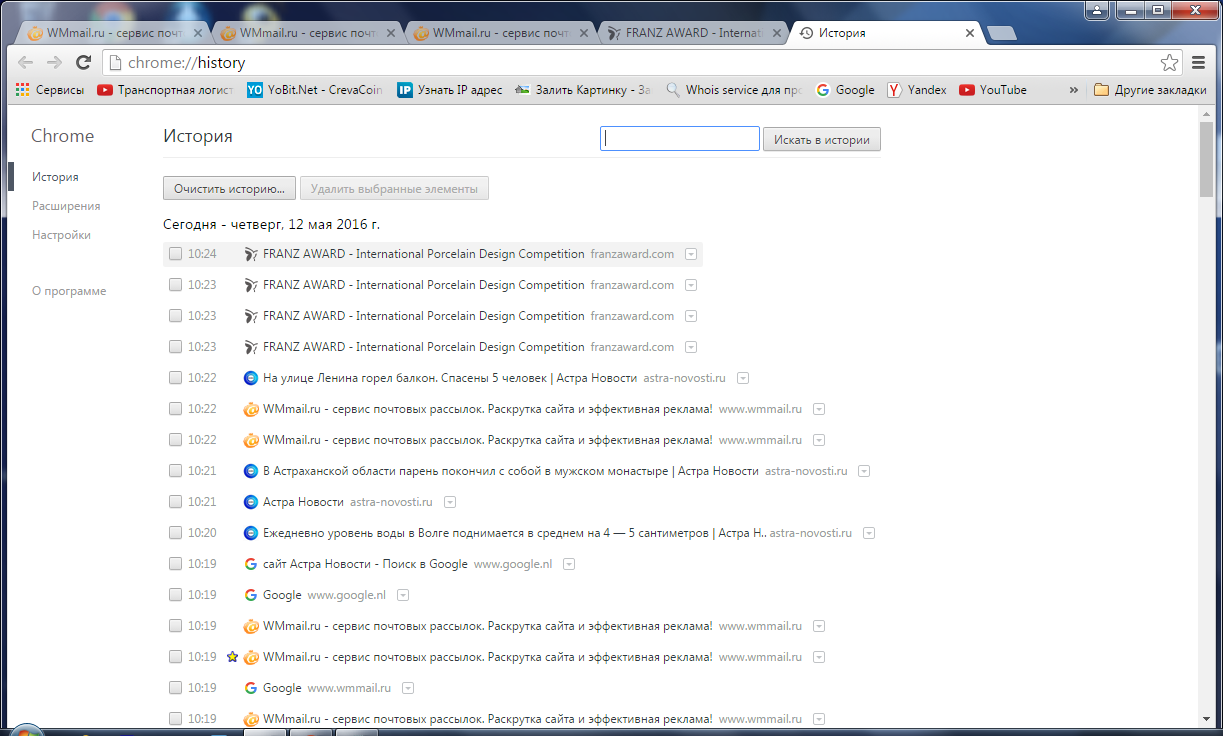Show hidden bookmarks overflow chevron
The image size is (1223, 736).
[1074, 90]
